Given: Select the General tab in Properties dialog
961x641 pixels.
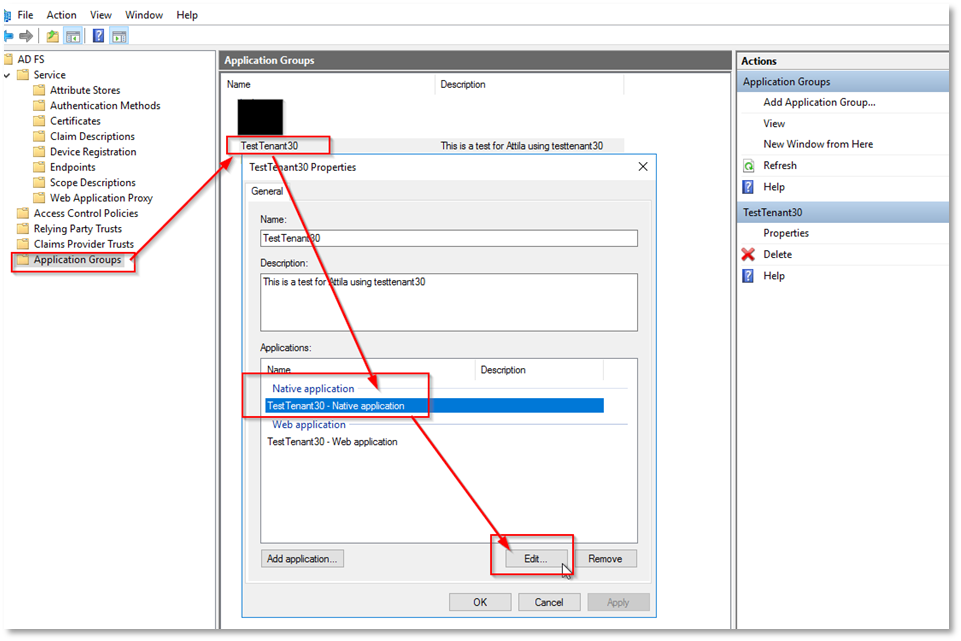Looking at the screenshot, I should pos(267,191).
